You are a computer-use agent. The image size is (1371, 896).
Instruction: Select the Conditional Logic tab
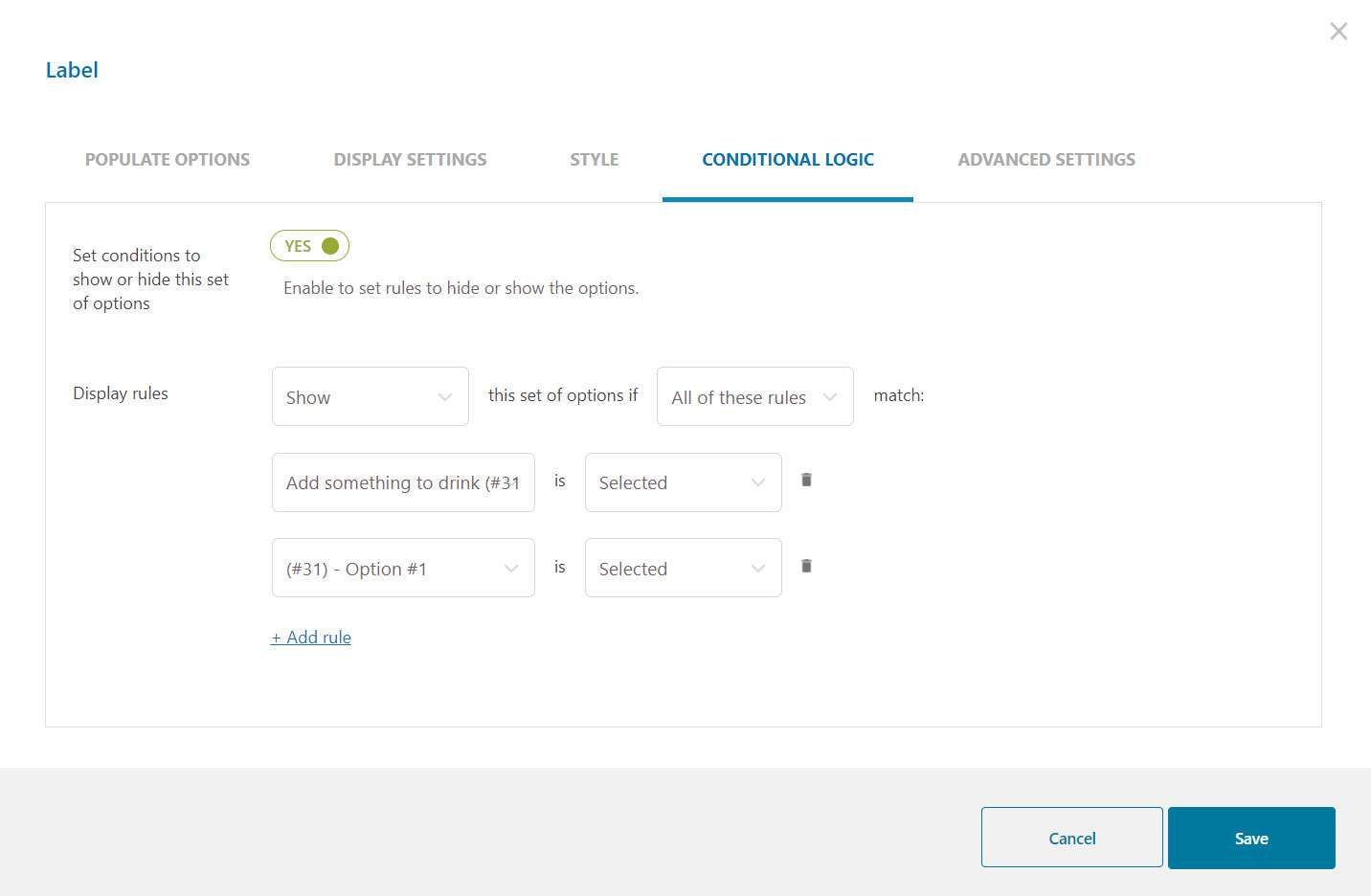coord(788,160)
